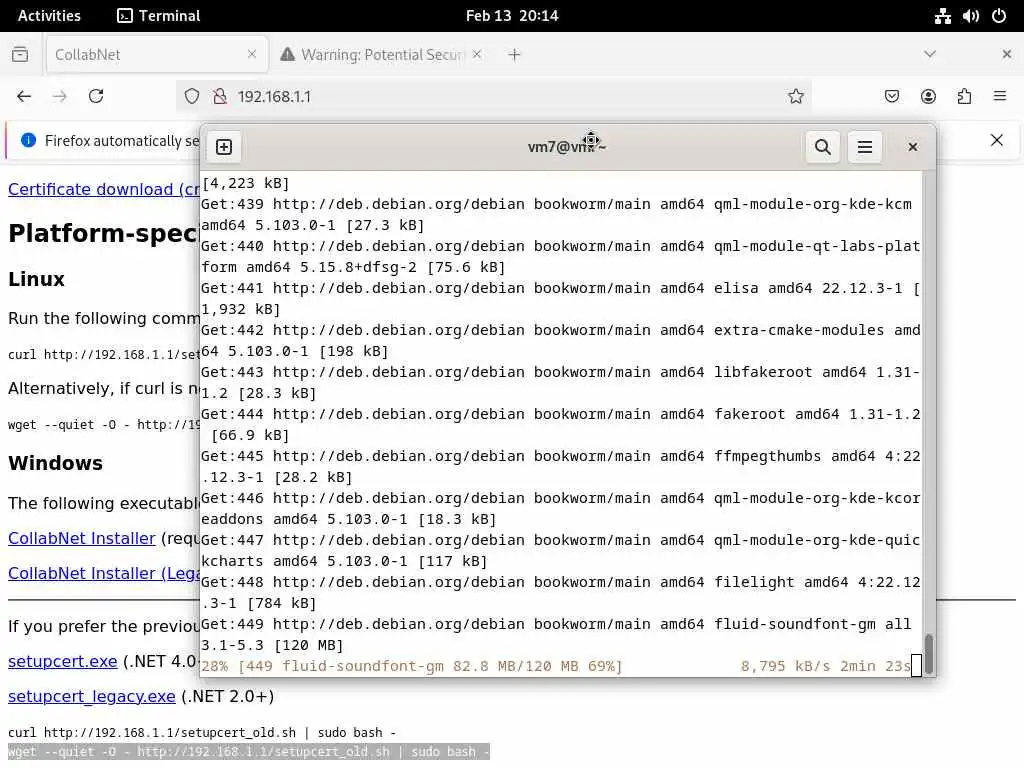
Task: Reload the current page in Firefox
Action: 96,97
